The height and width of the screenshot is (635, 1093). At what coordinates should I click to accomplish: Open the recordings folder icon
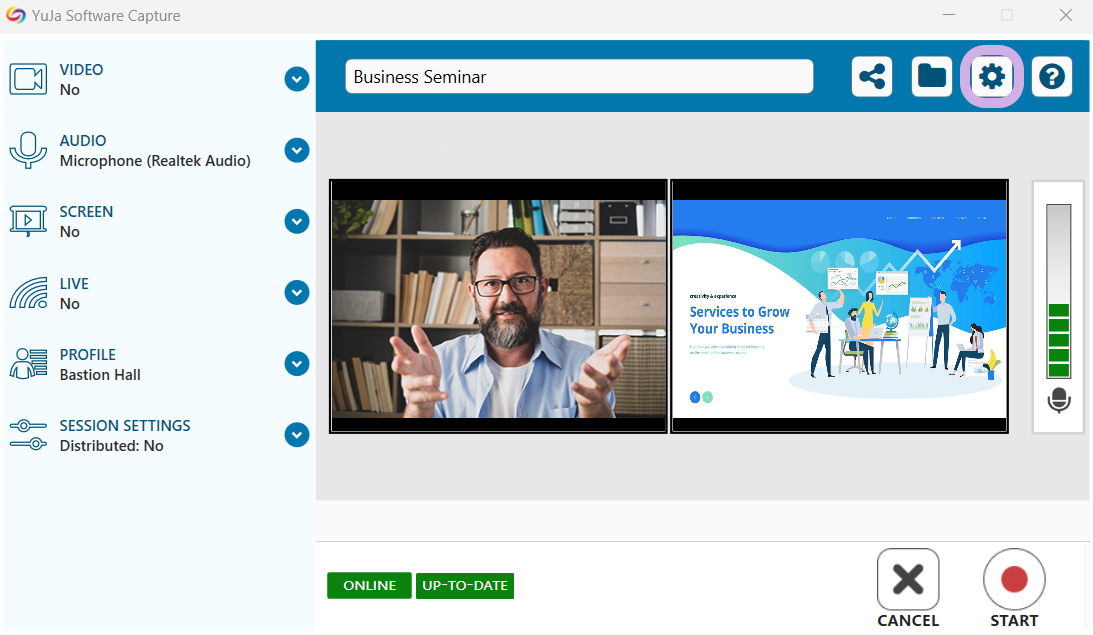pos(932,76)
